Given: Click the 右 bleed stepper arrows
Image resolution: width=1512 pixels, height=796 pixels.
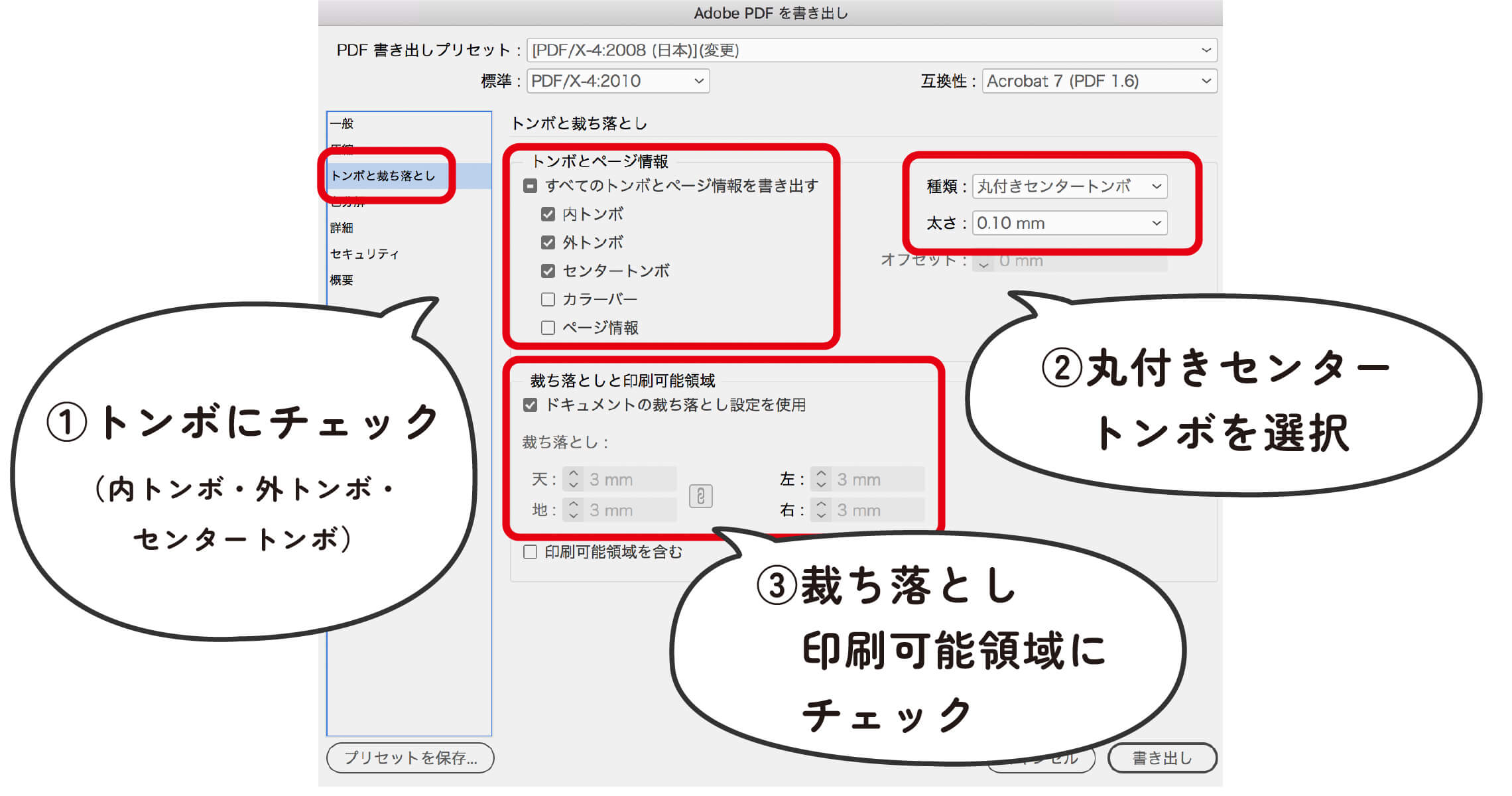Looking at the screenshot, I should click(821, 509).
